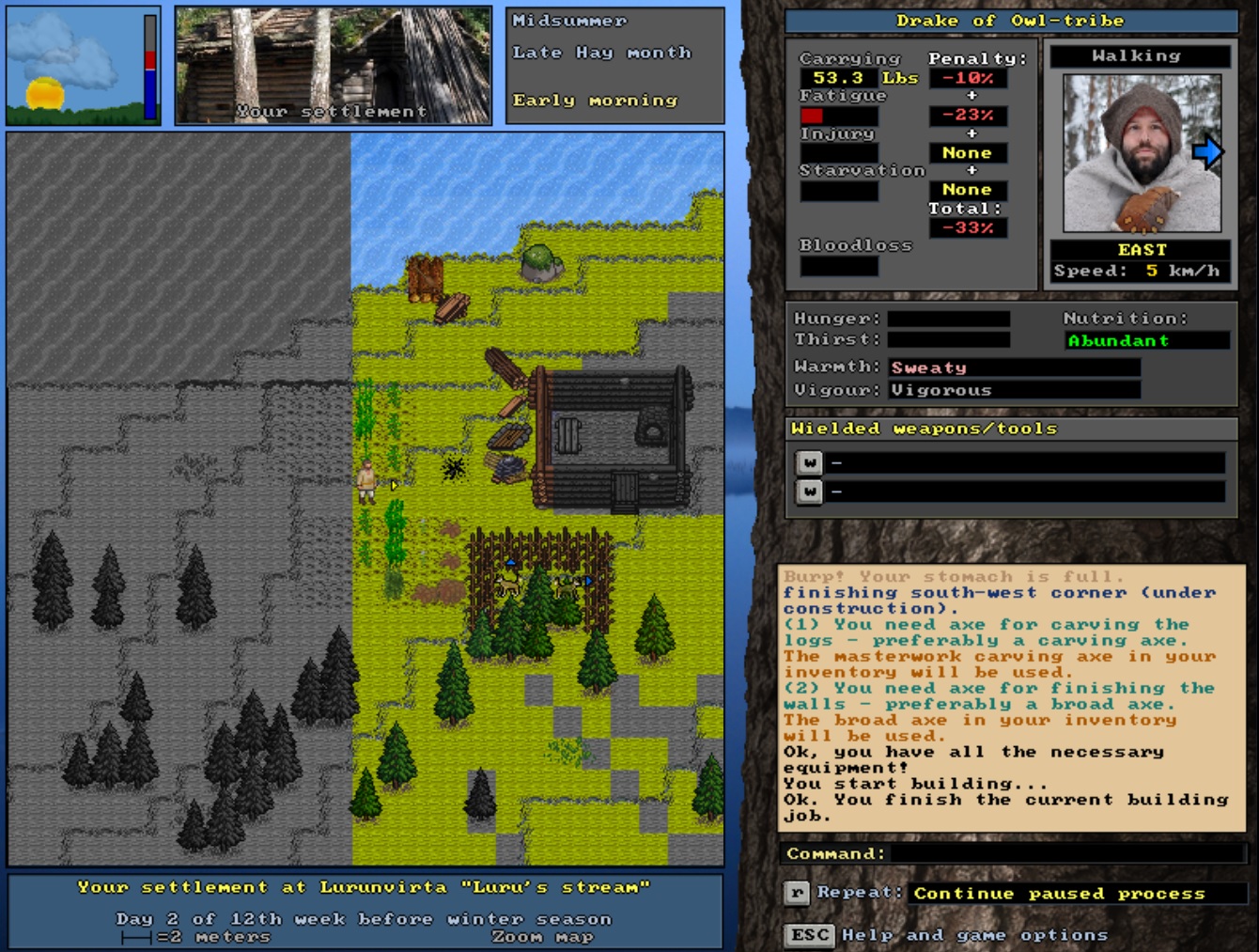Click the sun and clouds weather icon
The width and height of the screenshot is (1259, 952).
tap(75, 66)
